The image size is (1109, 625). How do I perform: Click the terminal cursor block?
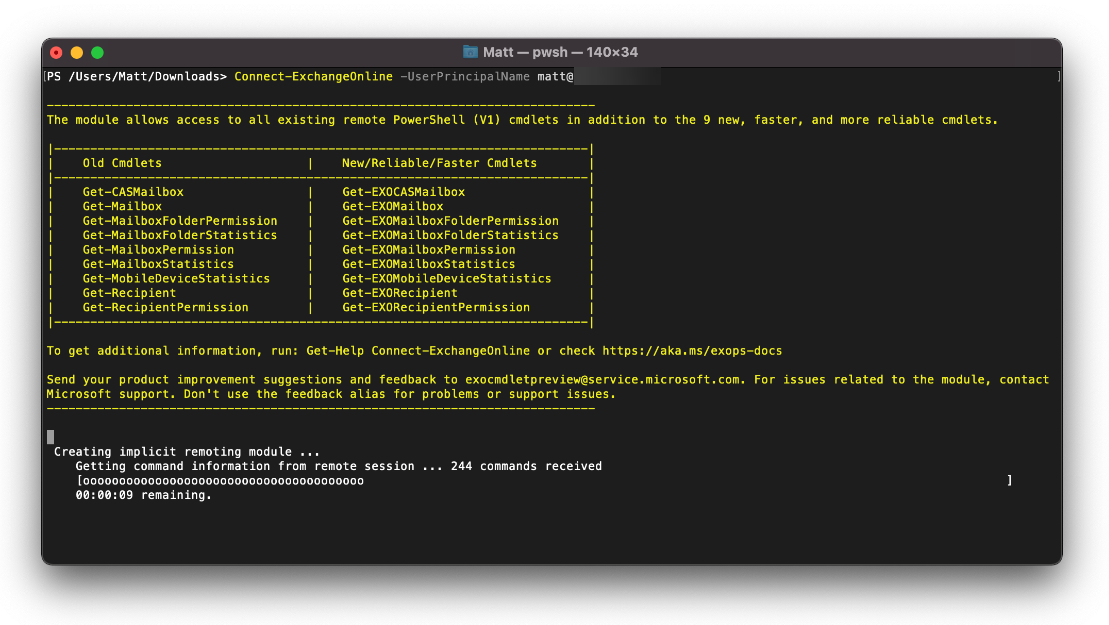pyautogui.click(x=50, y=437)
